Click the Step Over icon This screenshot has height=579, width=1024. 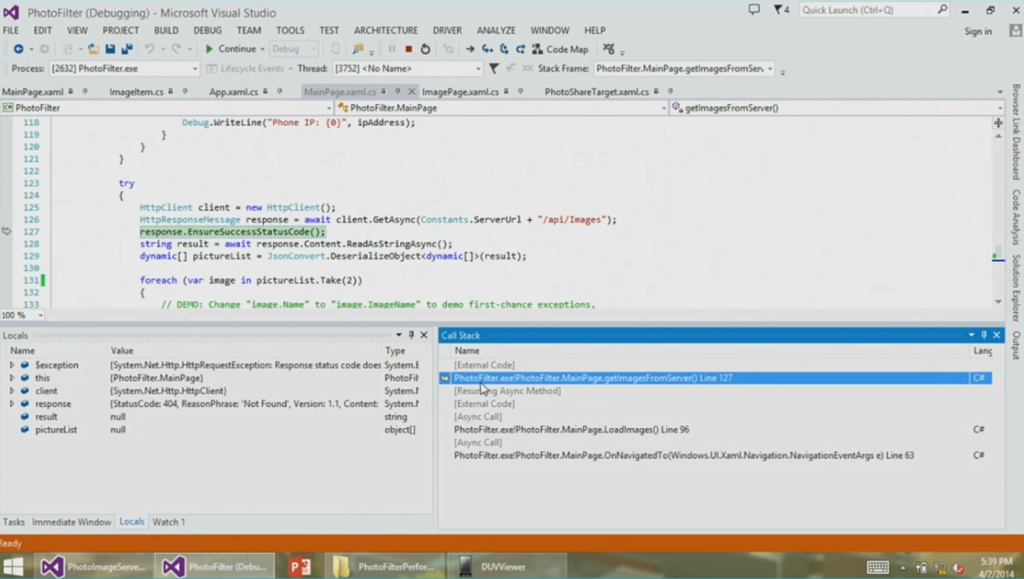tap(504, 49)
